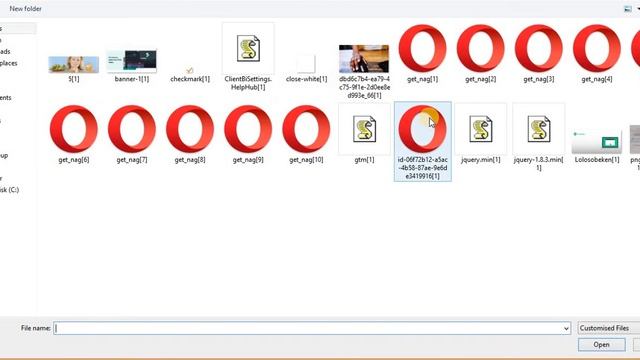This screenshot has height=360, width=640.
Task: Open Local Disk (C:) in sidebar
Action: point(9,190)
